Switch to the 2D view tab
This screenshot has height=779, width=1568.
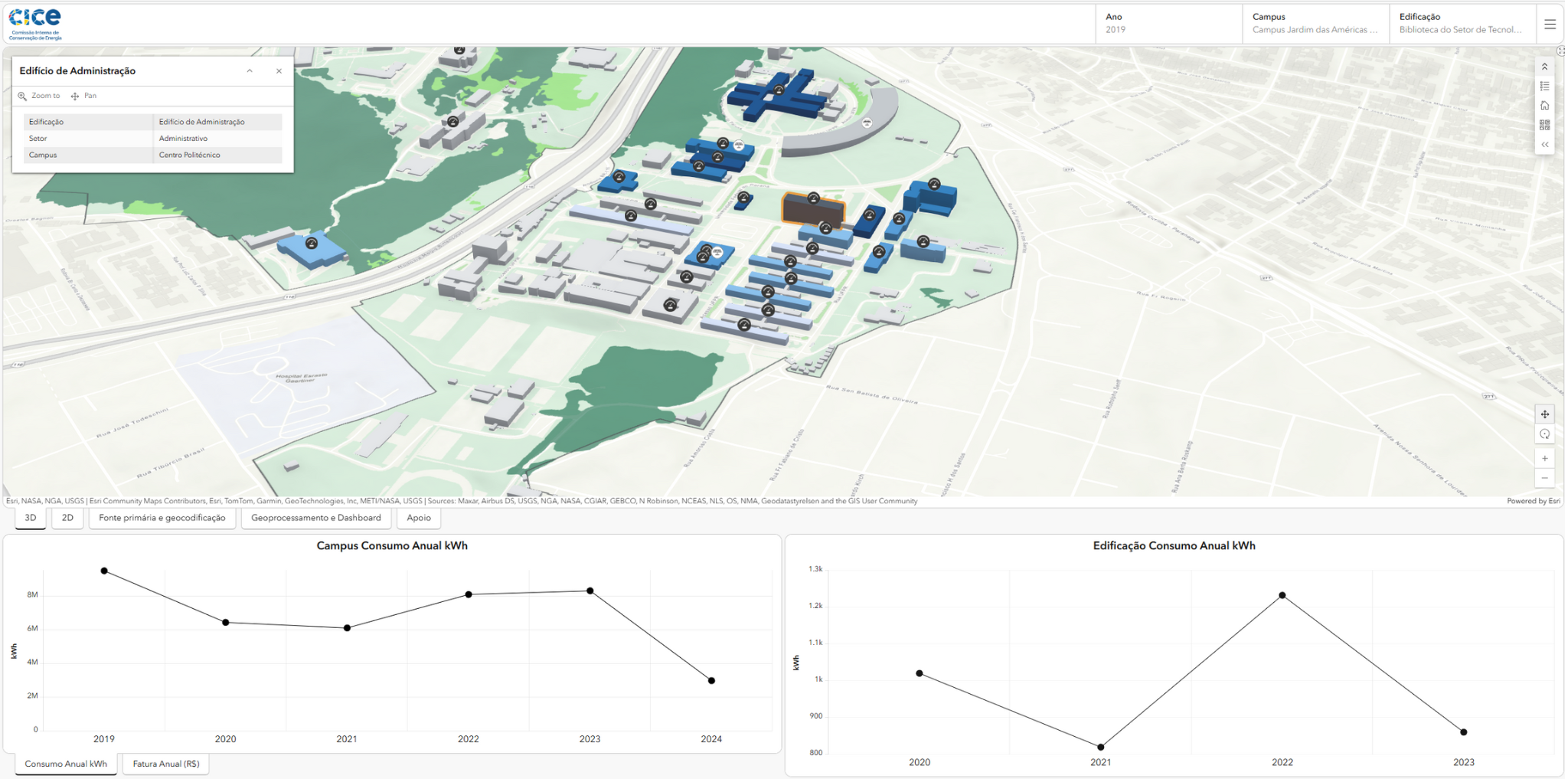click(67, 518)
